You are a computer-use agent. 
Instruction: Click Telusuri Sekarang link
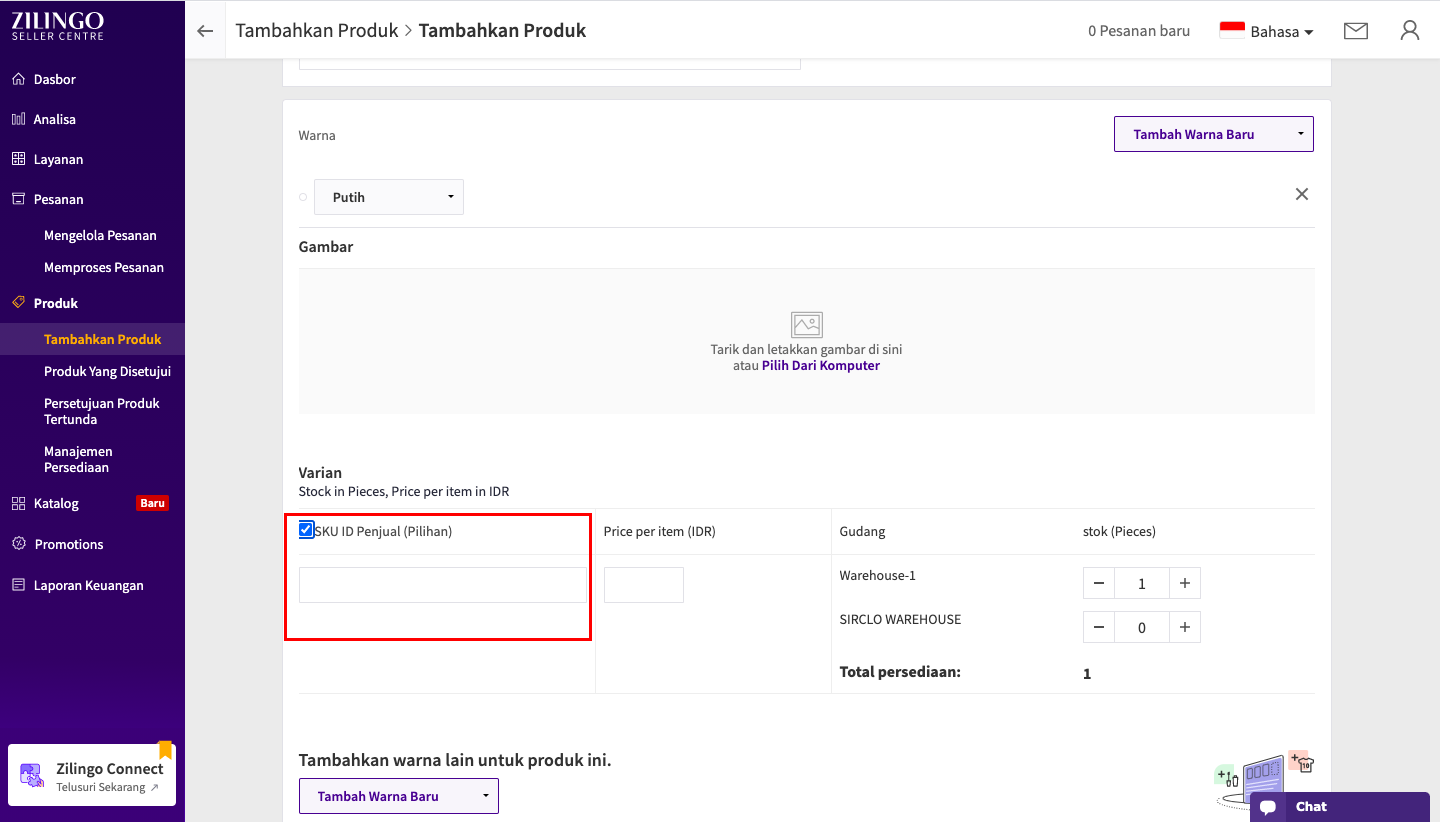[x=108, y=788]
